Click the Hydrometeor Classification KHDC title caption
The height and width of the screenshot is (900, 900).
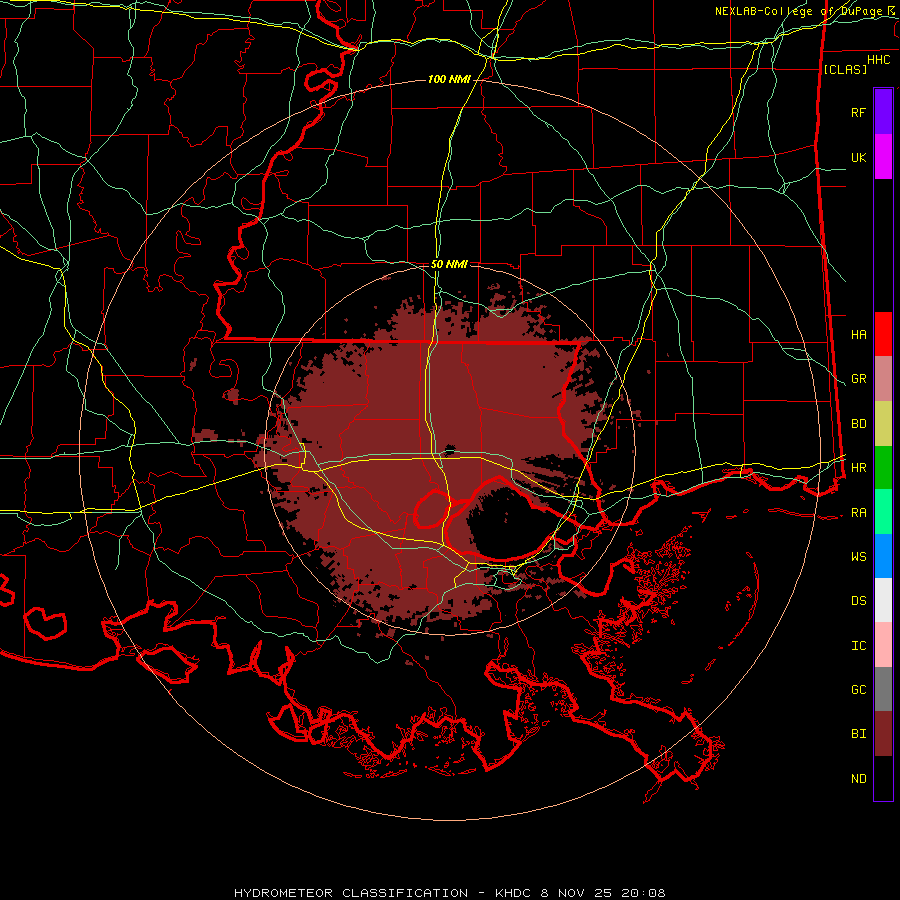pos(449,893)
